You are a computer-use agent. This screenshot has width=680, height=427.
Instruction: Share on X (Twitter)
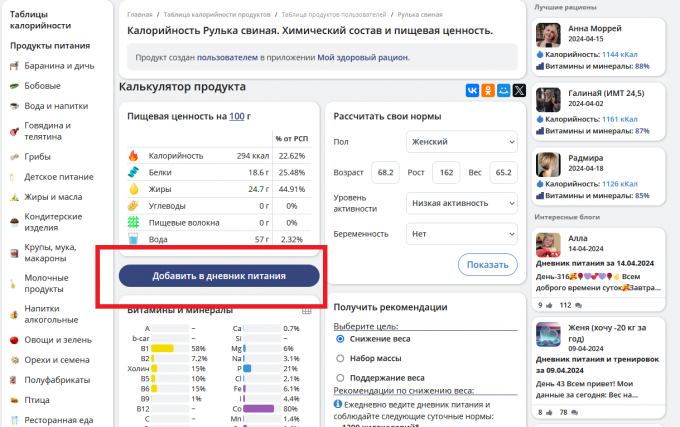519,90
